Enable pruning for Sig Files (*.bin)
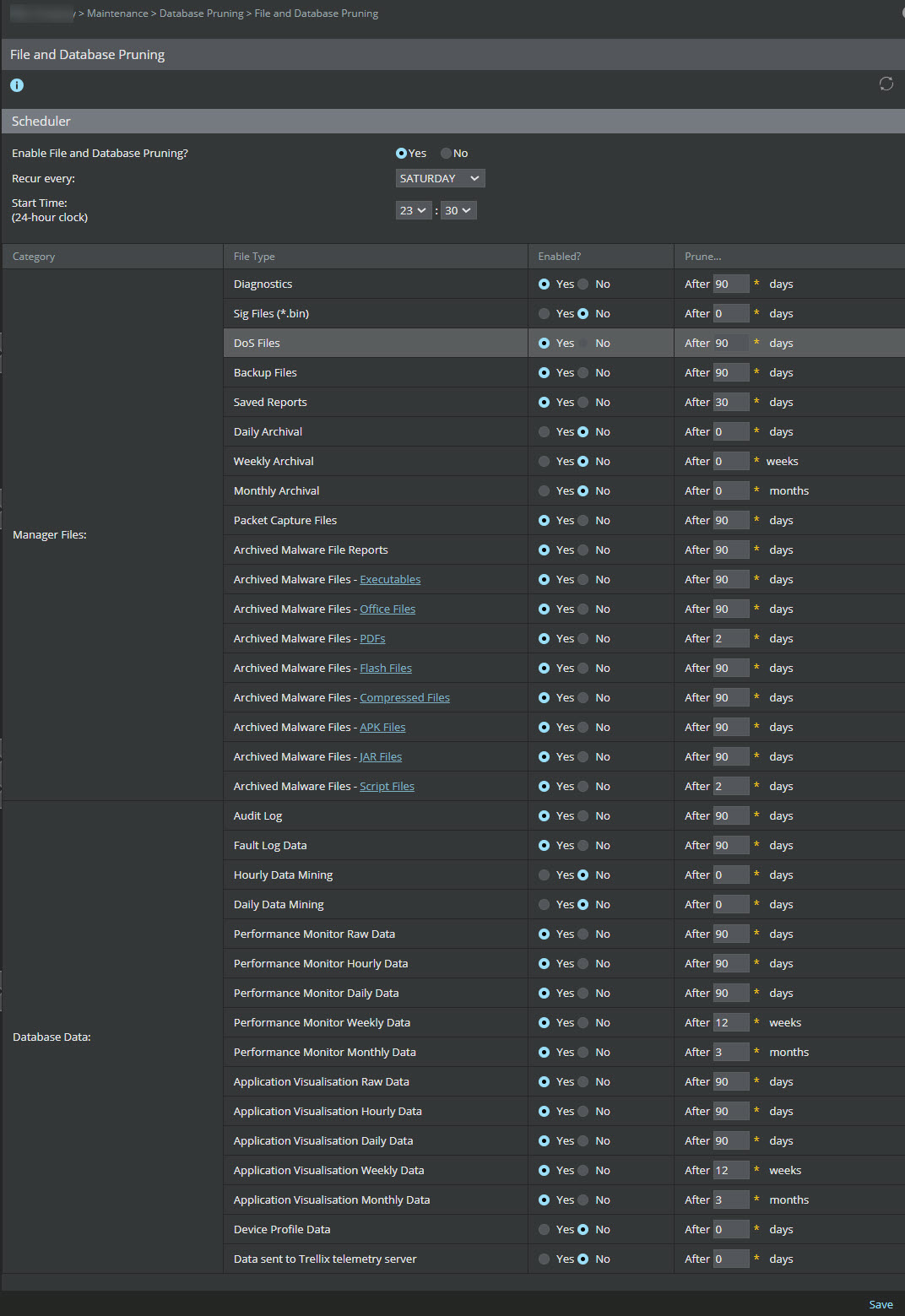Viewport: 905px width, 1316px height. pos(544,313)
